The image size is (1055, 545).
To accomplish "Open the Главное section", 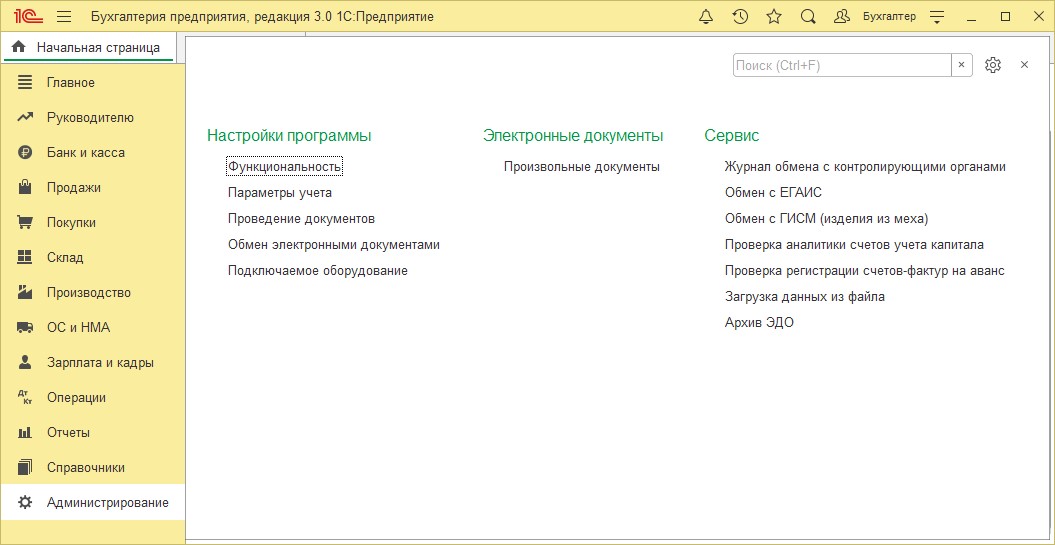I will (71, 83).
